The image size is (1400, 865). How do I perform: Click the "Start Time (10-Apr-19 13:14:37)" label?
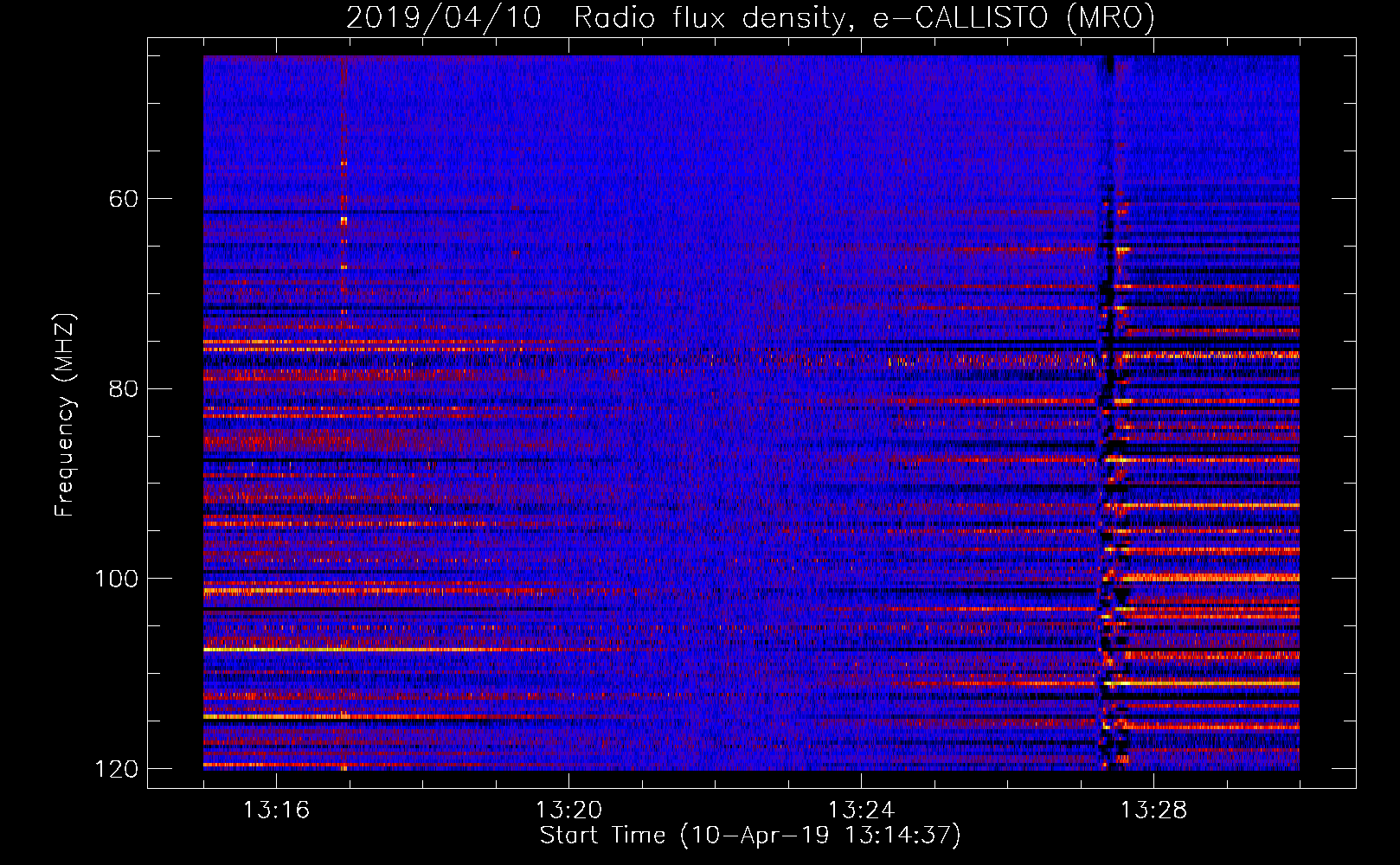point(750,836)
